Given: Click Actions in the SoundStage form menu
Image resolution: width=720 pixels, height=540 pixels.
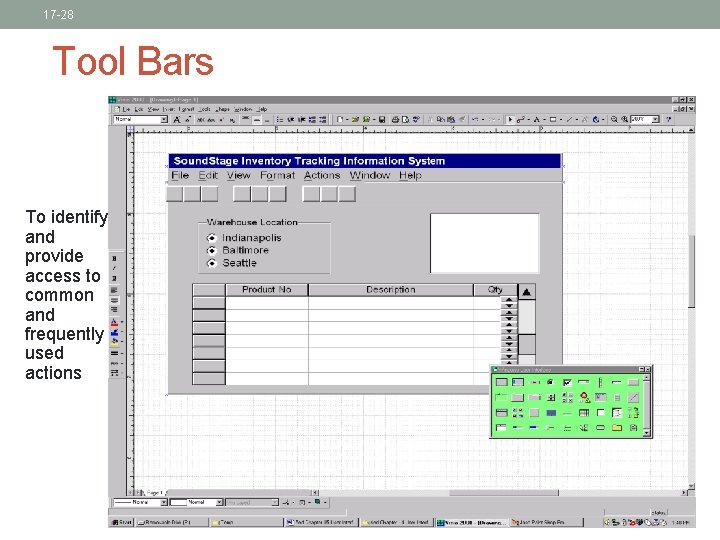Looking at the screenshot, I should tap(322, 175).
